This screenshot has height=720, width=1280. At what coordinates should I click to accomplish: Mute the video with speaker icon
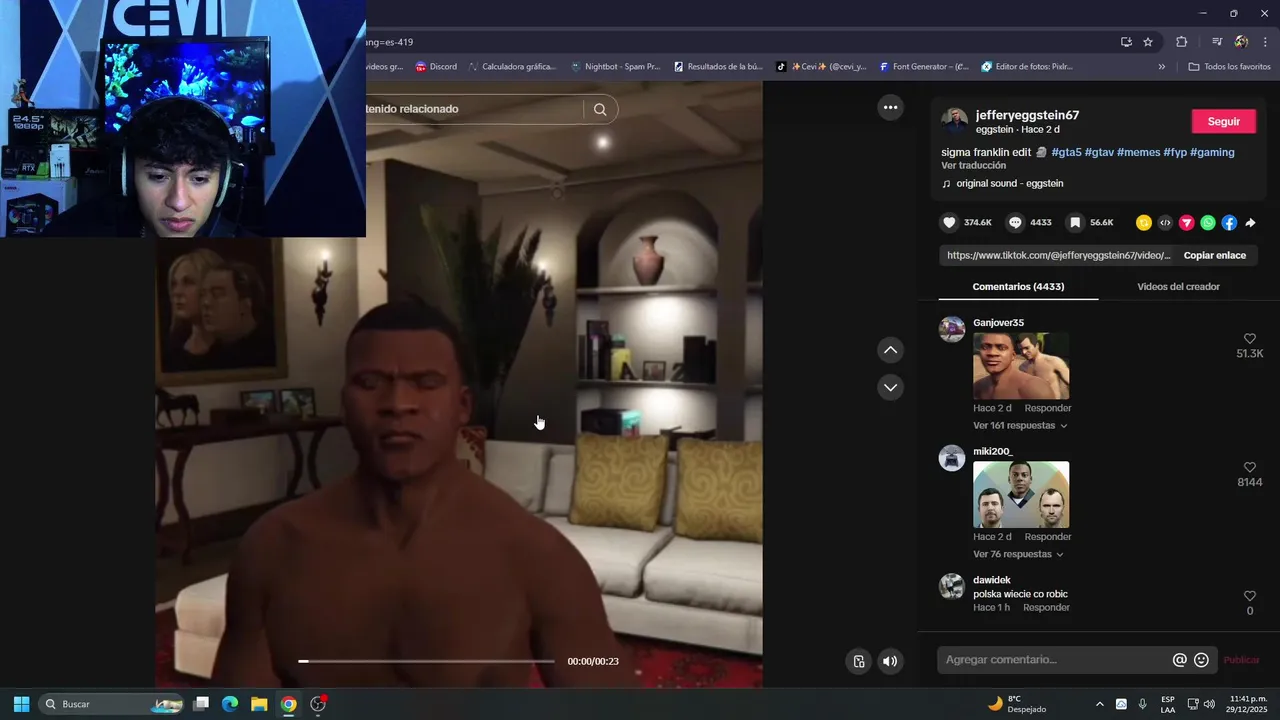click(x=890, y=661)
